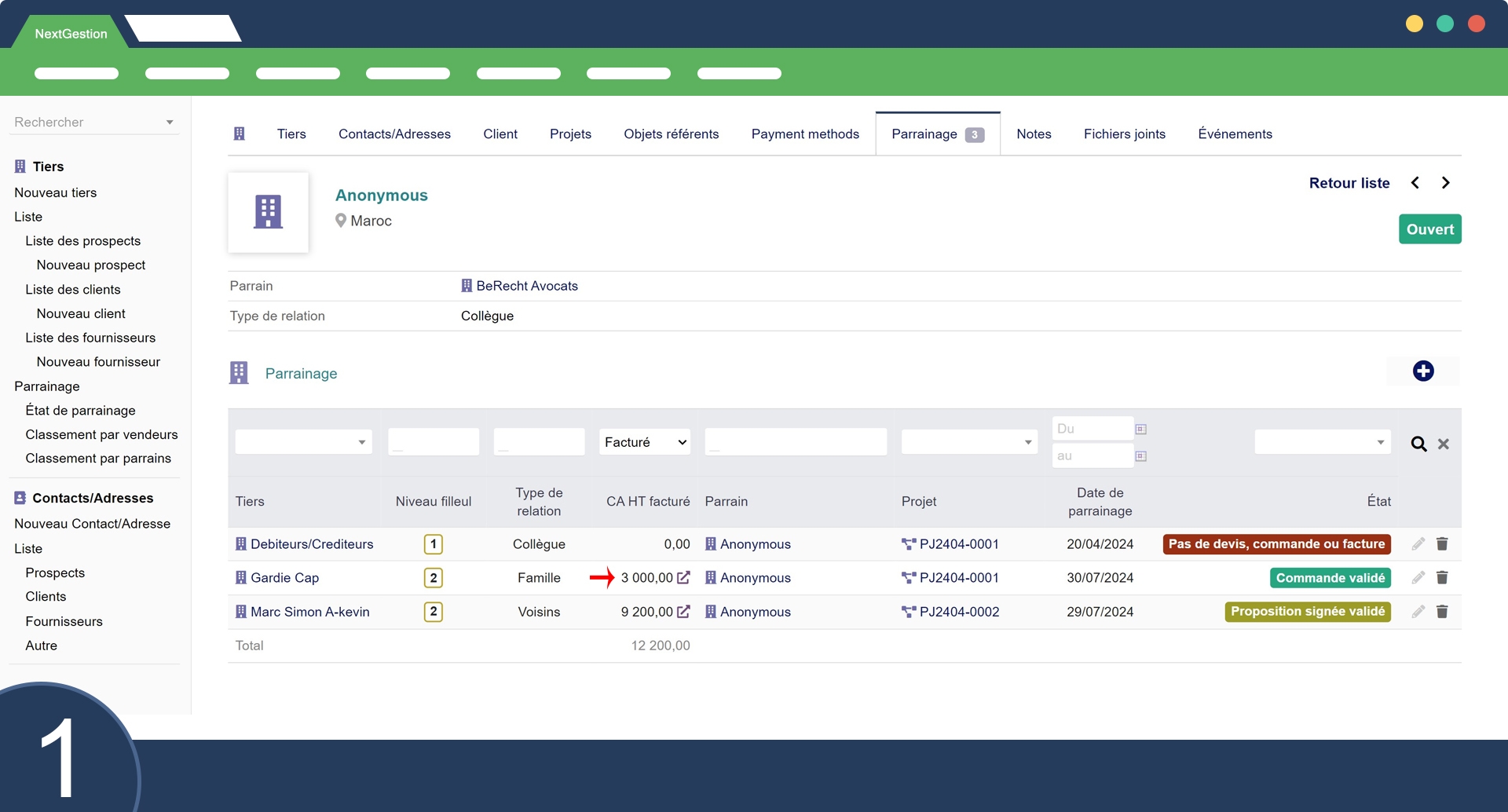Click the Parrain filter text field

coord(795,442)
